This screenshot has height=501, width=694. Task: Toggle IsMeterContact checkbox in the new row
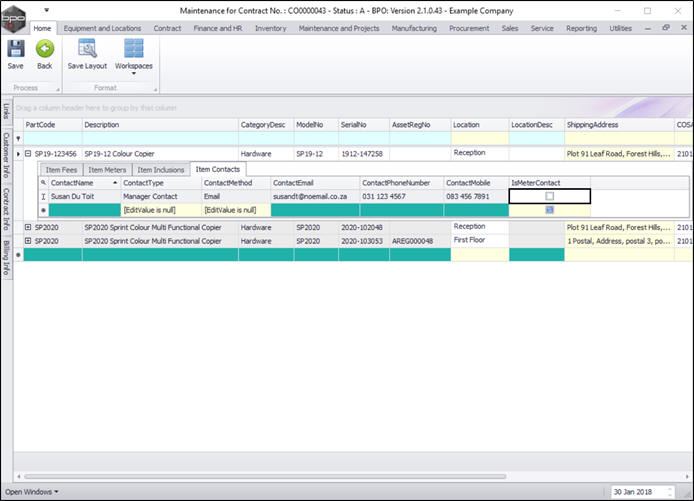pyautogui.click(x=549, y=210)
